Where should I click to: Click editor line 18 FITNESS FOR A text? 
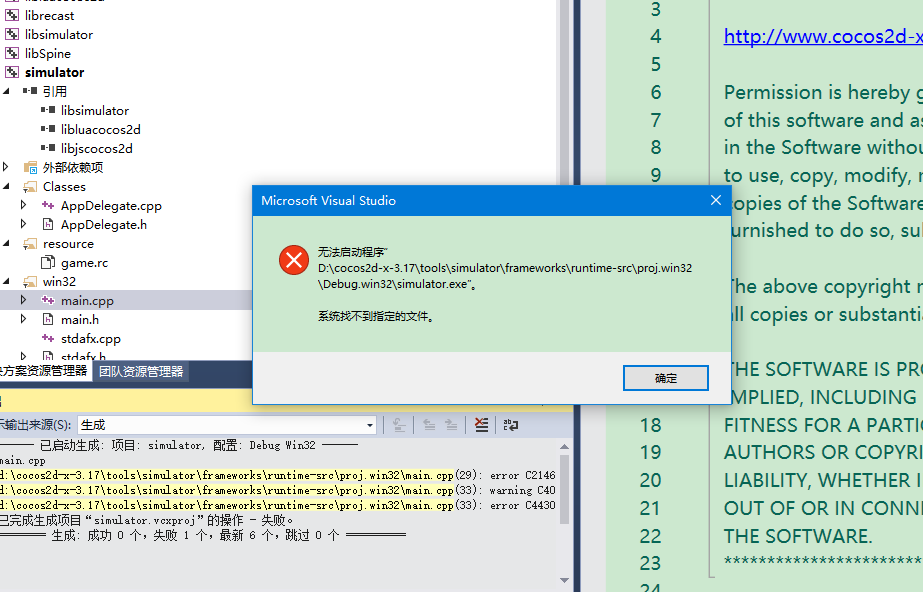[x=823, y=425]
